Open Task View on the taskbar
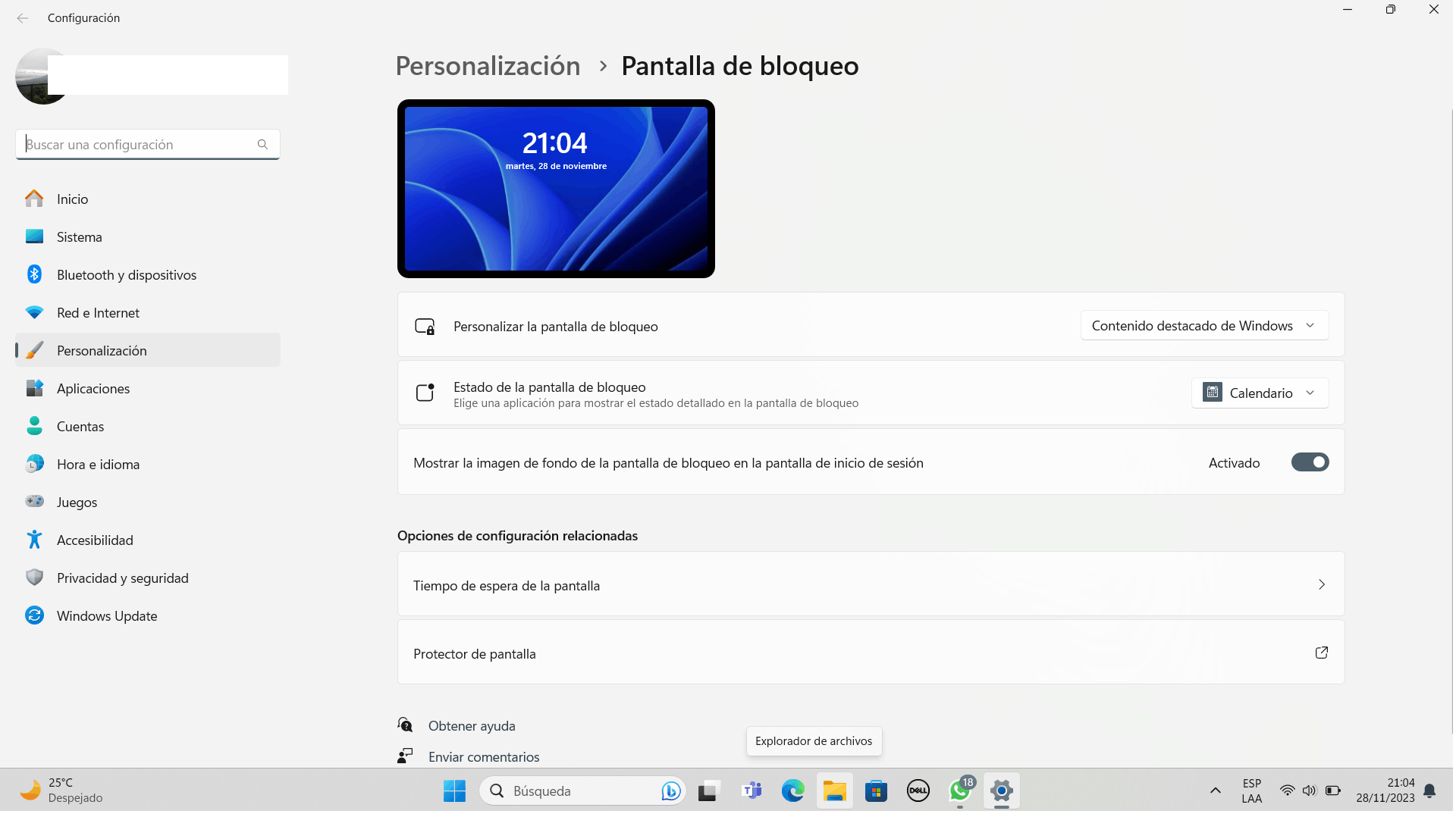 click(708, 791)
